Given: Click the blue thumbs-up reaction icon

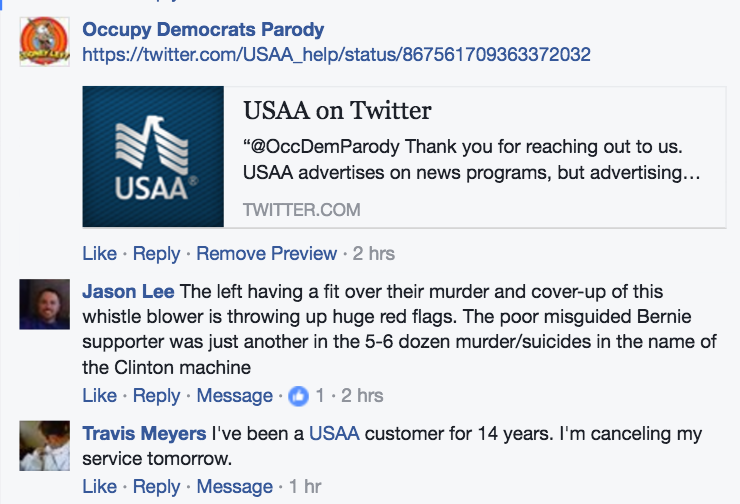Looking at the screenshot, I should (x=298, y=396).
